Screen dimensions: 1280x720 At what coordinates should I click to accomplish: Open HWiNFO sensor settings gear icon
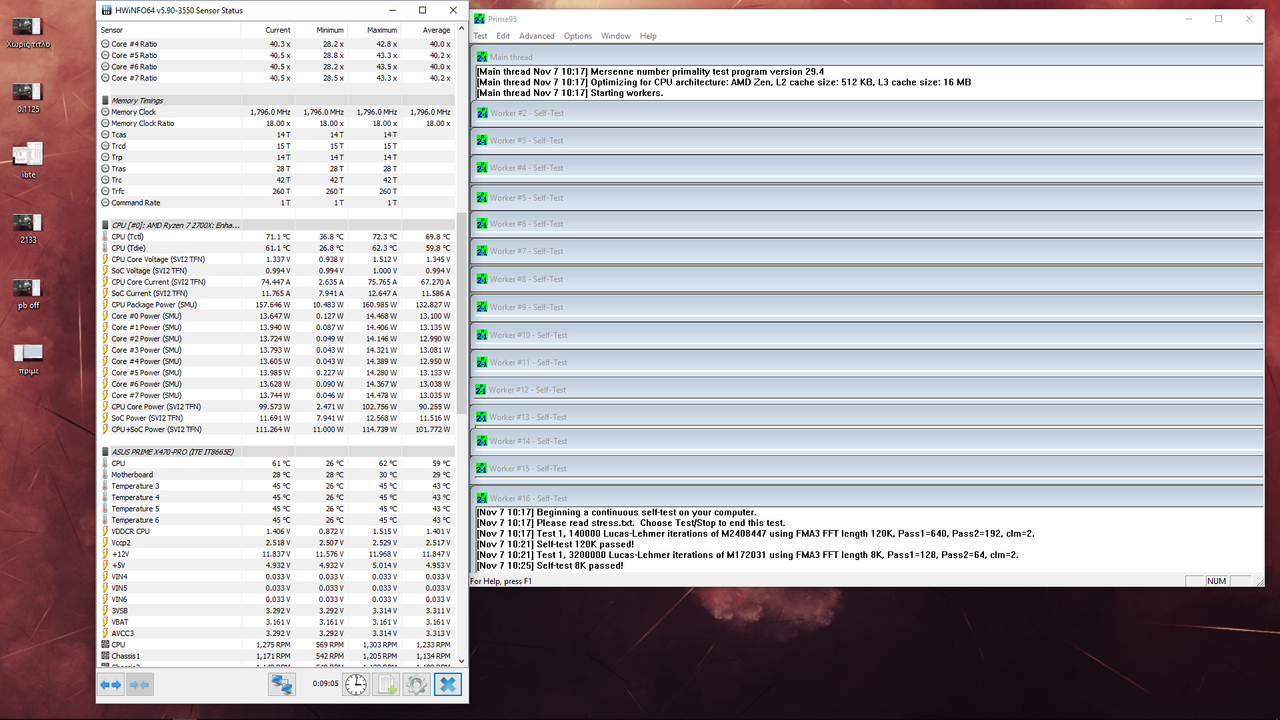pyautogui.click(x=417, y=684)
